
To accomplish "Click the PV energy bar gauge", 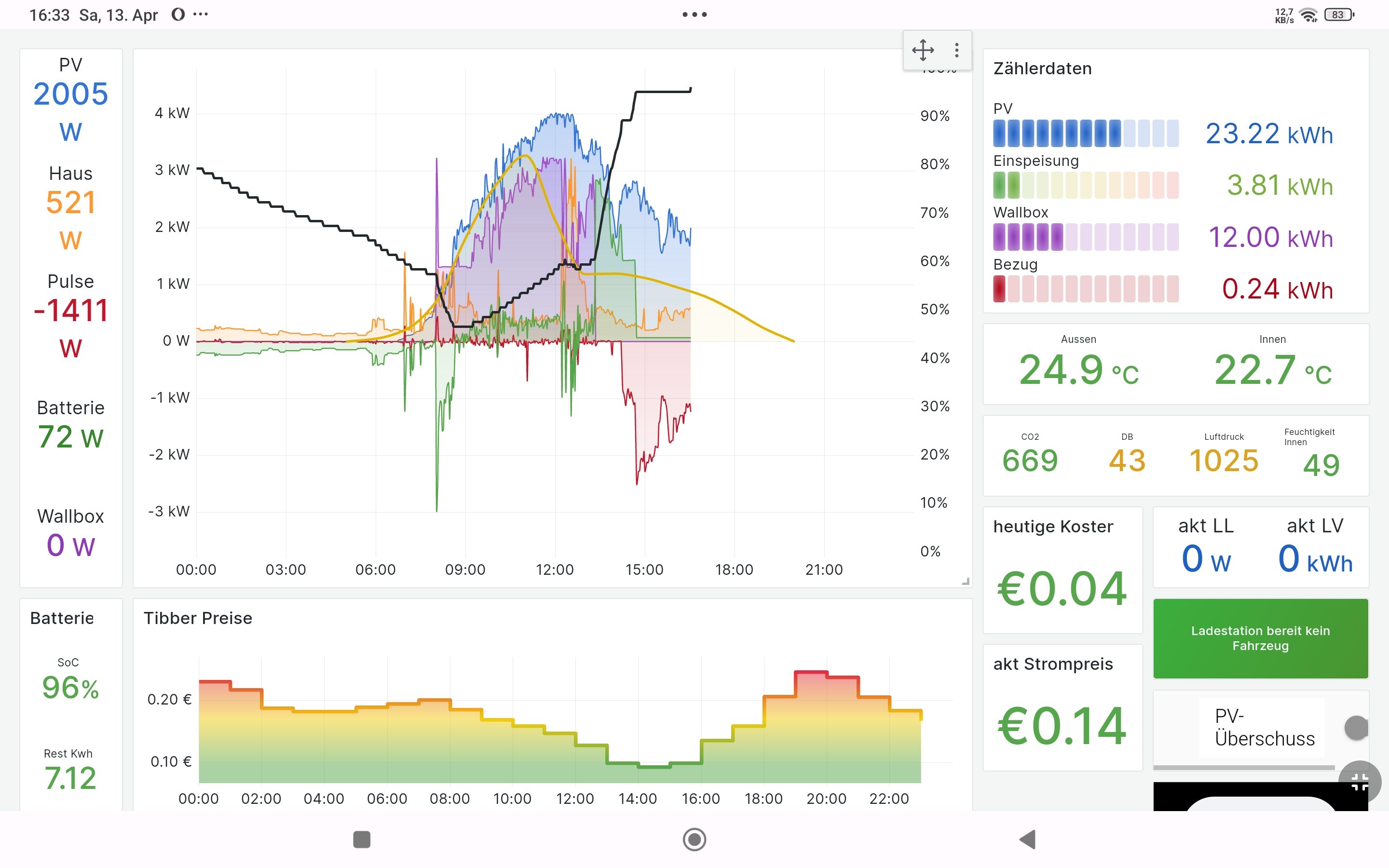I will click(x=1085, y=133).
